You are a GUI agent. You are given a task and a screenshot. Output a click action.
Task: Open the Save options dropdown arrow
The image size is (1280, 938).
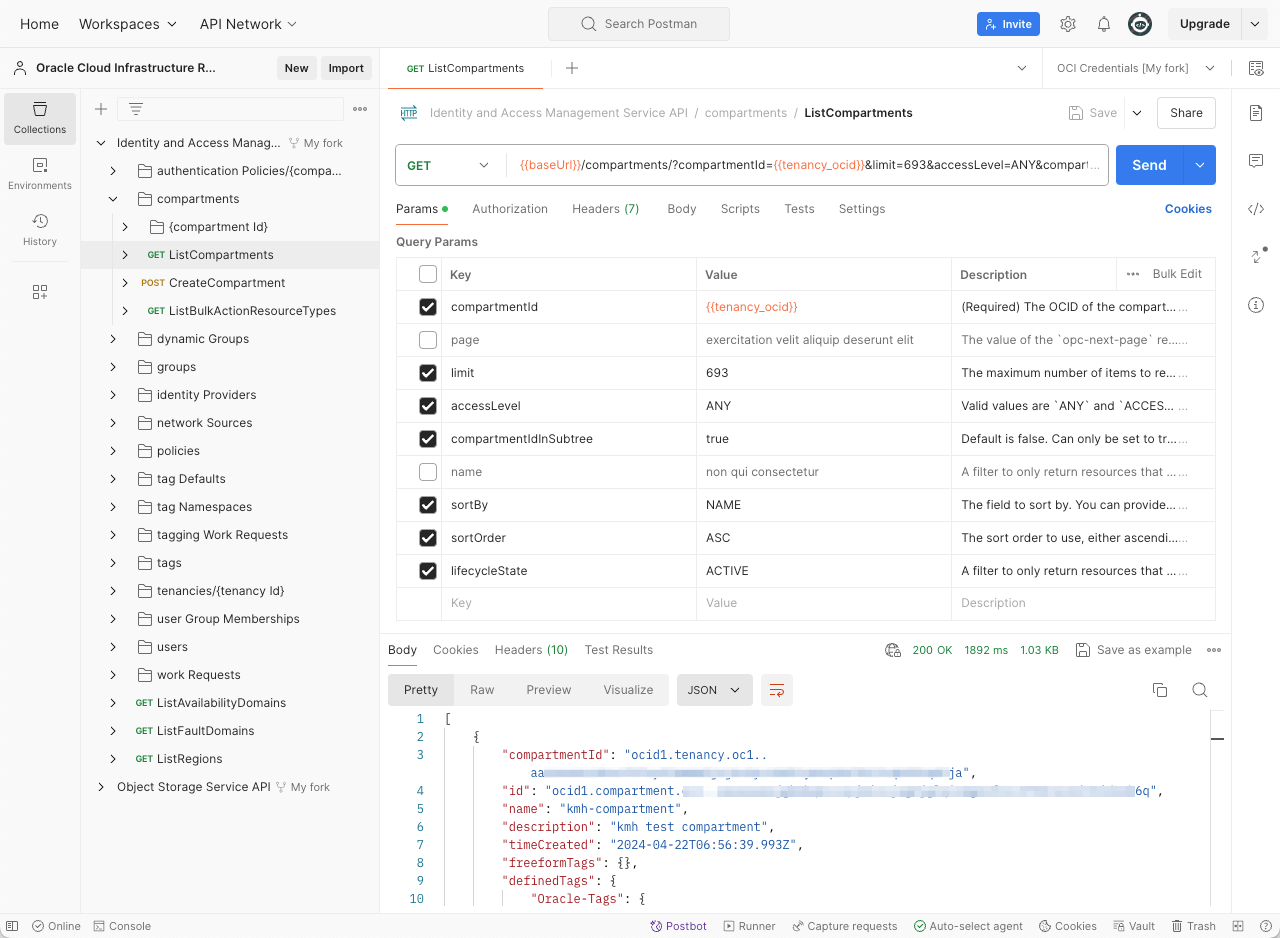point(1137,113)
